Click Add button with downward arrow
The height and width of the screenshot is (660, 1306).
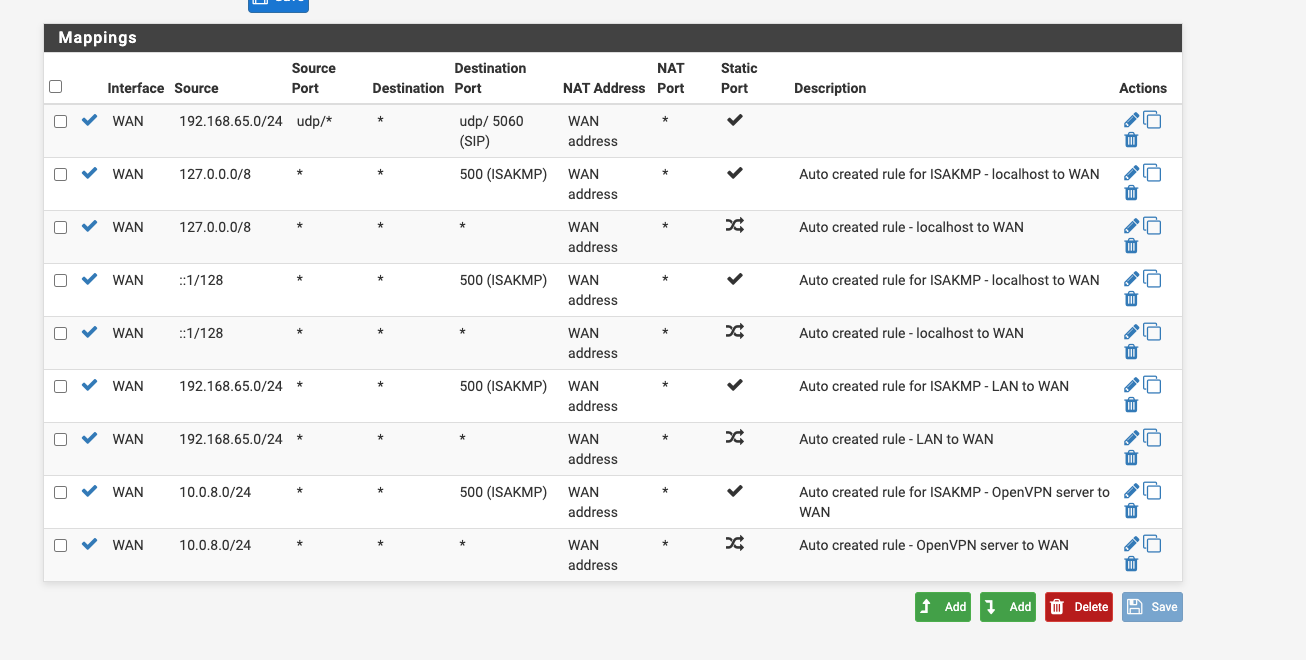tap(1007, 607)
